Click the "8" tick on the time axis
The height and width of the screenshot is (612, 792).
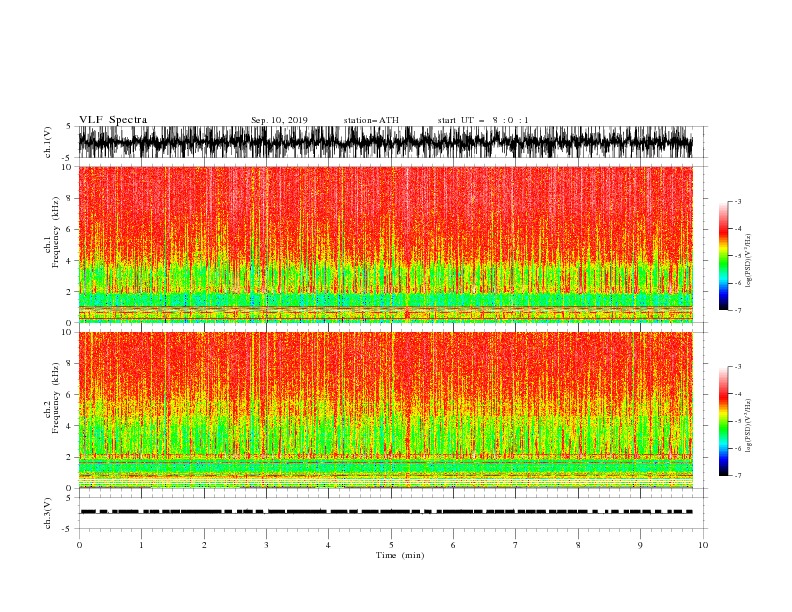click(578, 545)
